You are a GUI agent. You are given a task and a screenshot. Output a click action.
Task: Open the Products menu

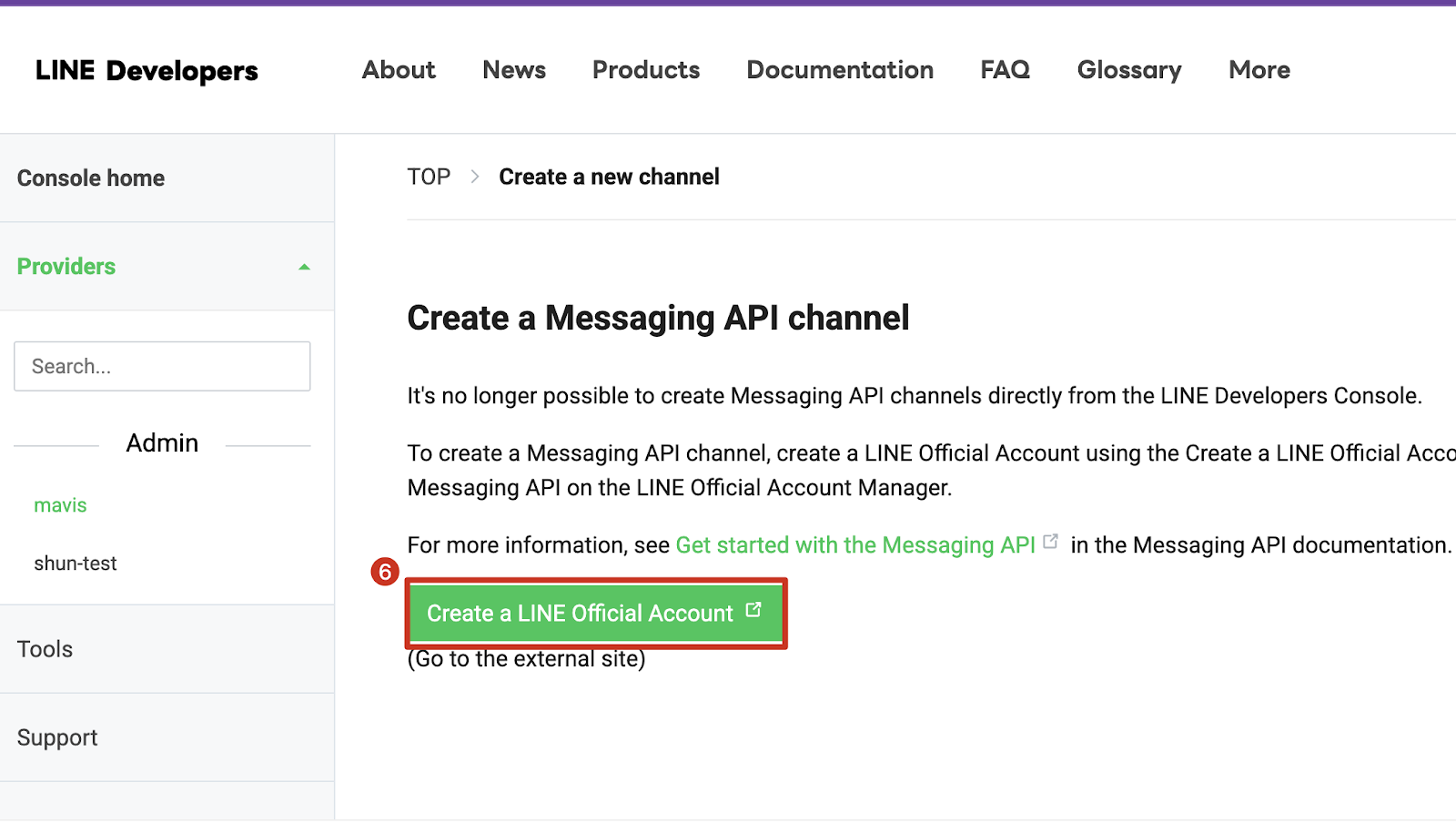tap(646, 70)
